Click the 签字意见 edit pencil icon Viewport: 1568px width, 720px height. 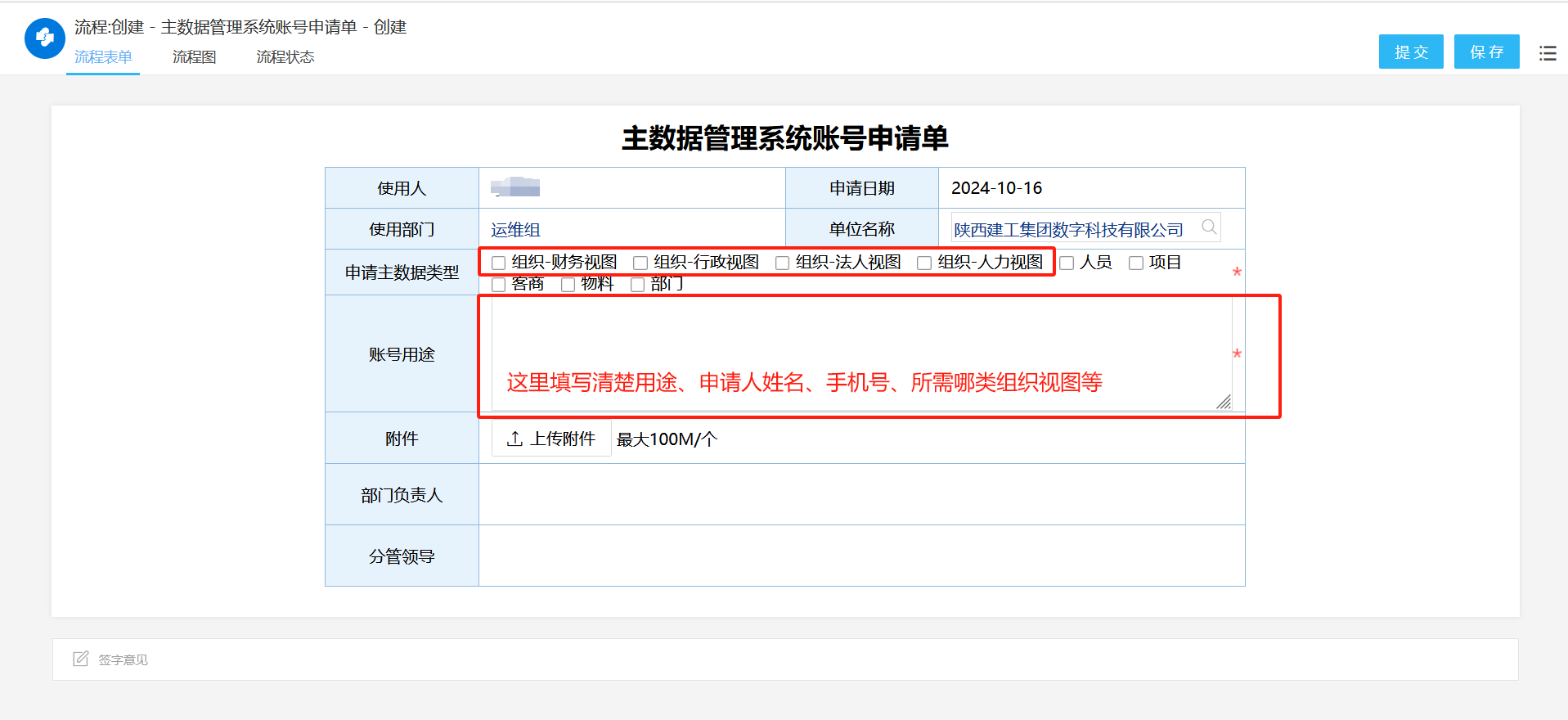pos(80,659)
